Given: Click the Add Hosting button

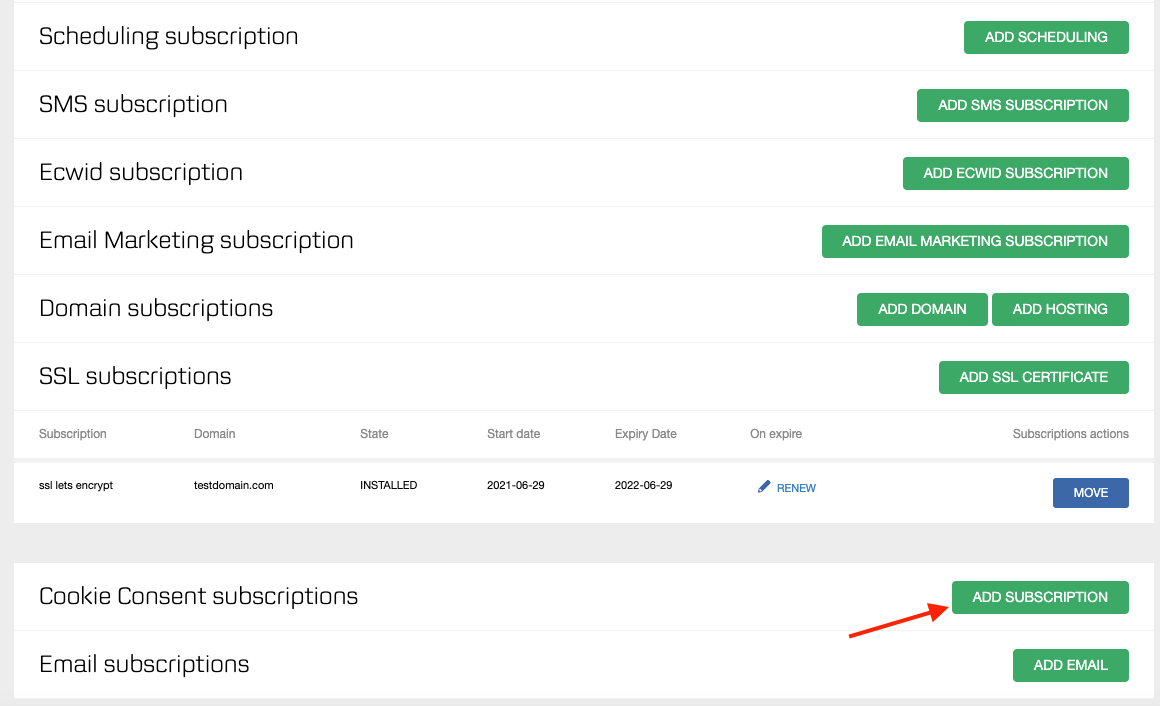Looking at the screenshot, I should click(1060, 309).
